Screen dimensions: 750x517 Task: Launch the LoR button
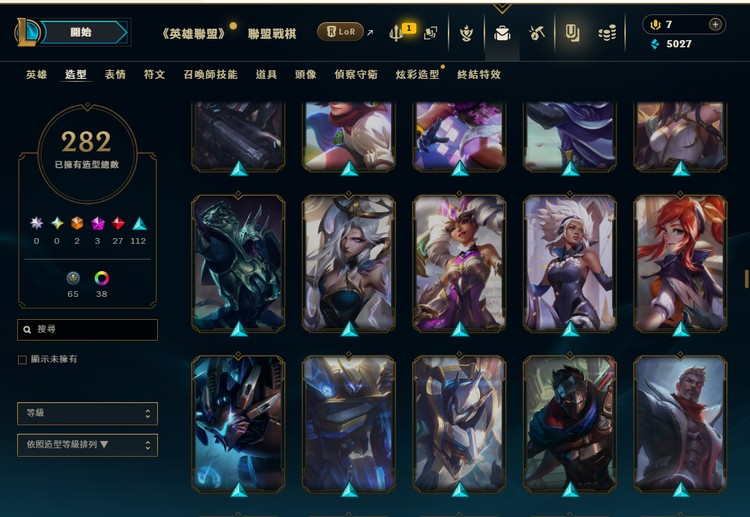(x=340, y=32)
